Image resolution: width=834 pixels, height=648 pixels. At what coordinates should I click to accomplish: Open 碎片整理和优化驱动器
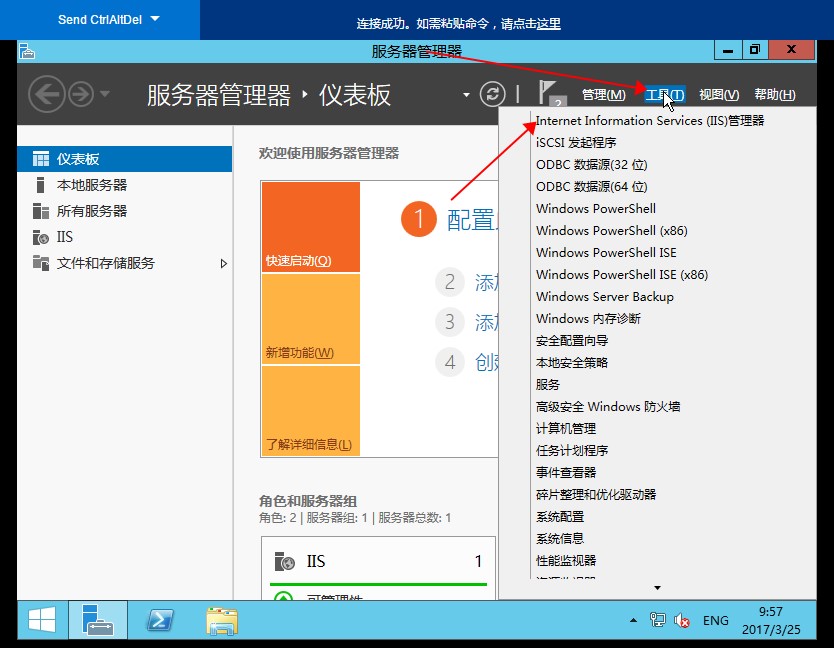pyautogui.click(x=596, y=495)
